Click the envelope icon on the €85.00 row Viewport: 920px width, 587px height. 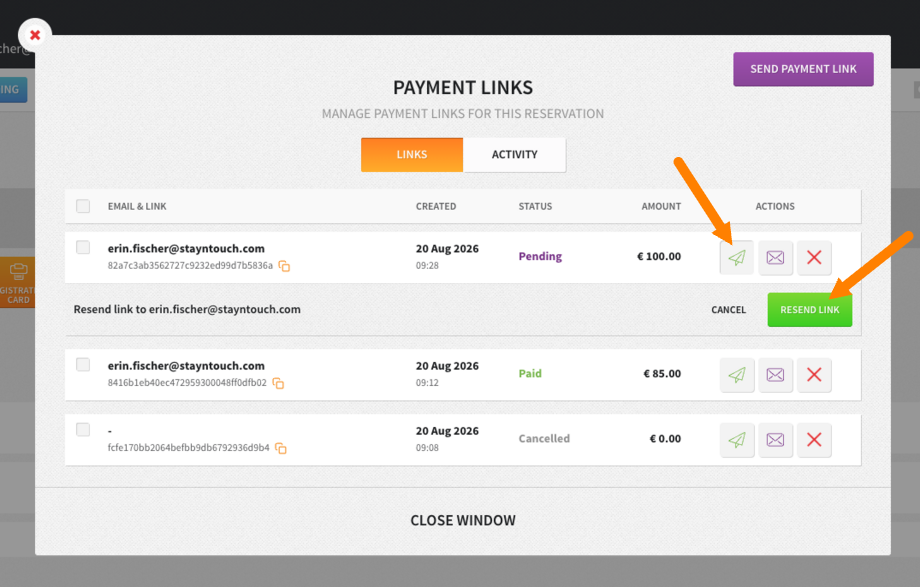tap(776, 375)
